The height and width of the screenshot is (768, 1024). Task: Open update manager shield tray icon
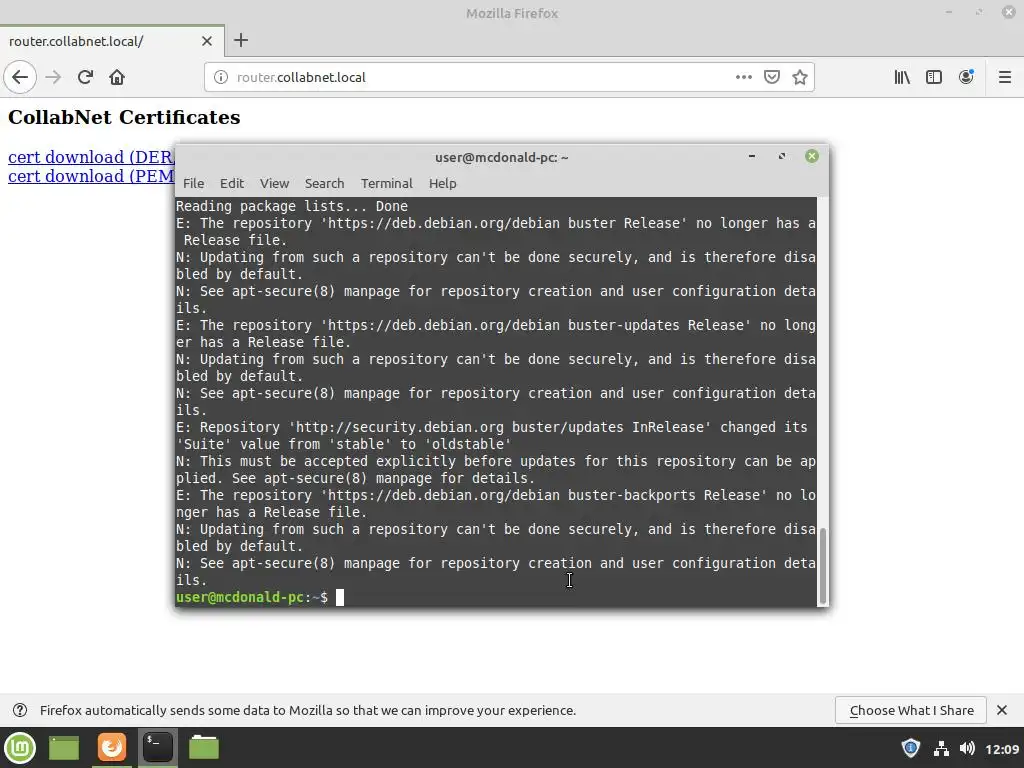910,748
